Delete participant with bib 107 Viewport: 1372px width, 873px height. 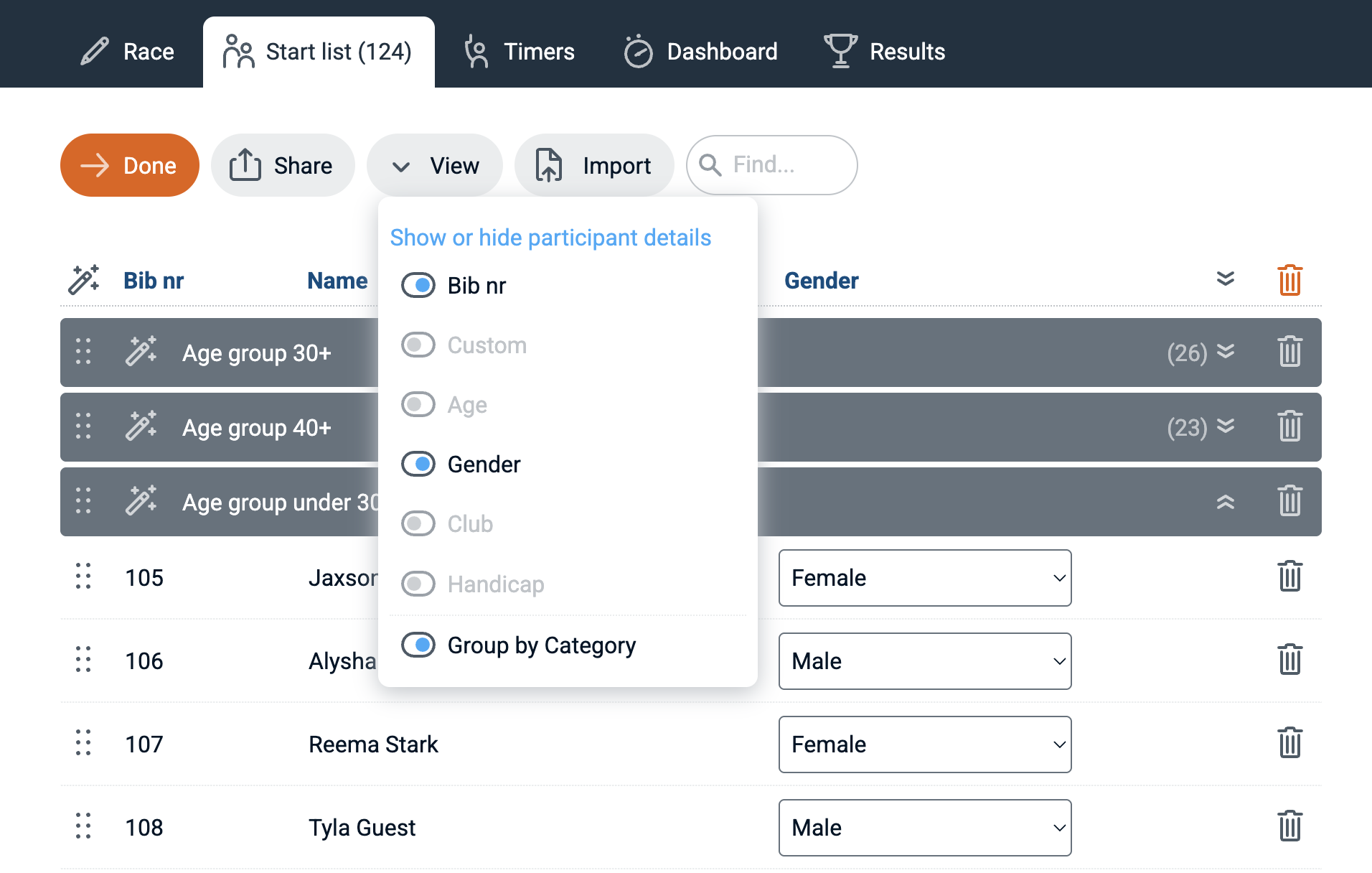click(1289, 744)
